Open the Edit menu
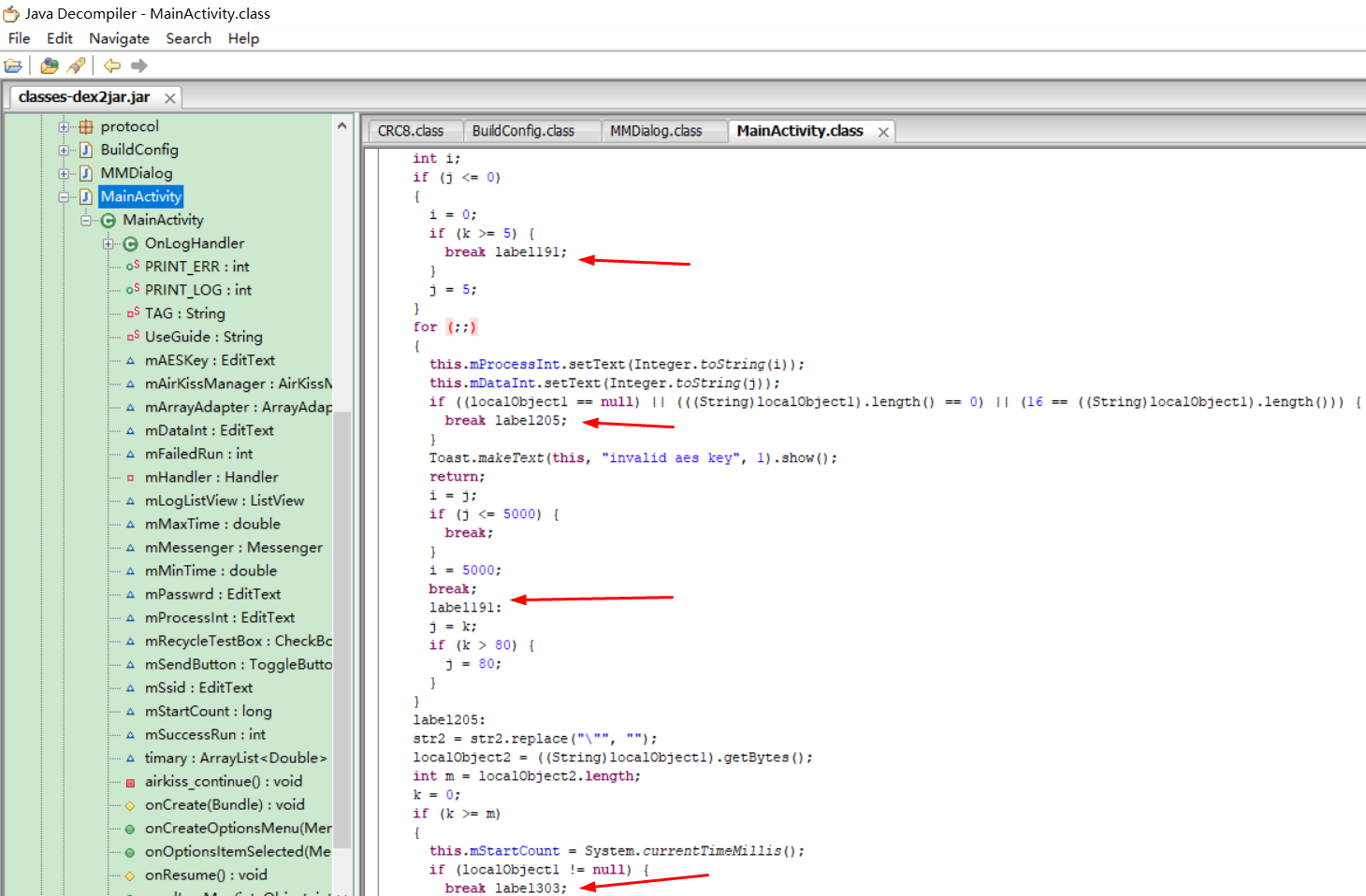This screenshot has width=1366, height=896. [x=60, y=38]
